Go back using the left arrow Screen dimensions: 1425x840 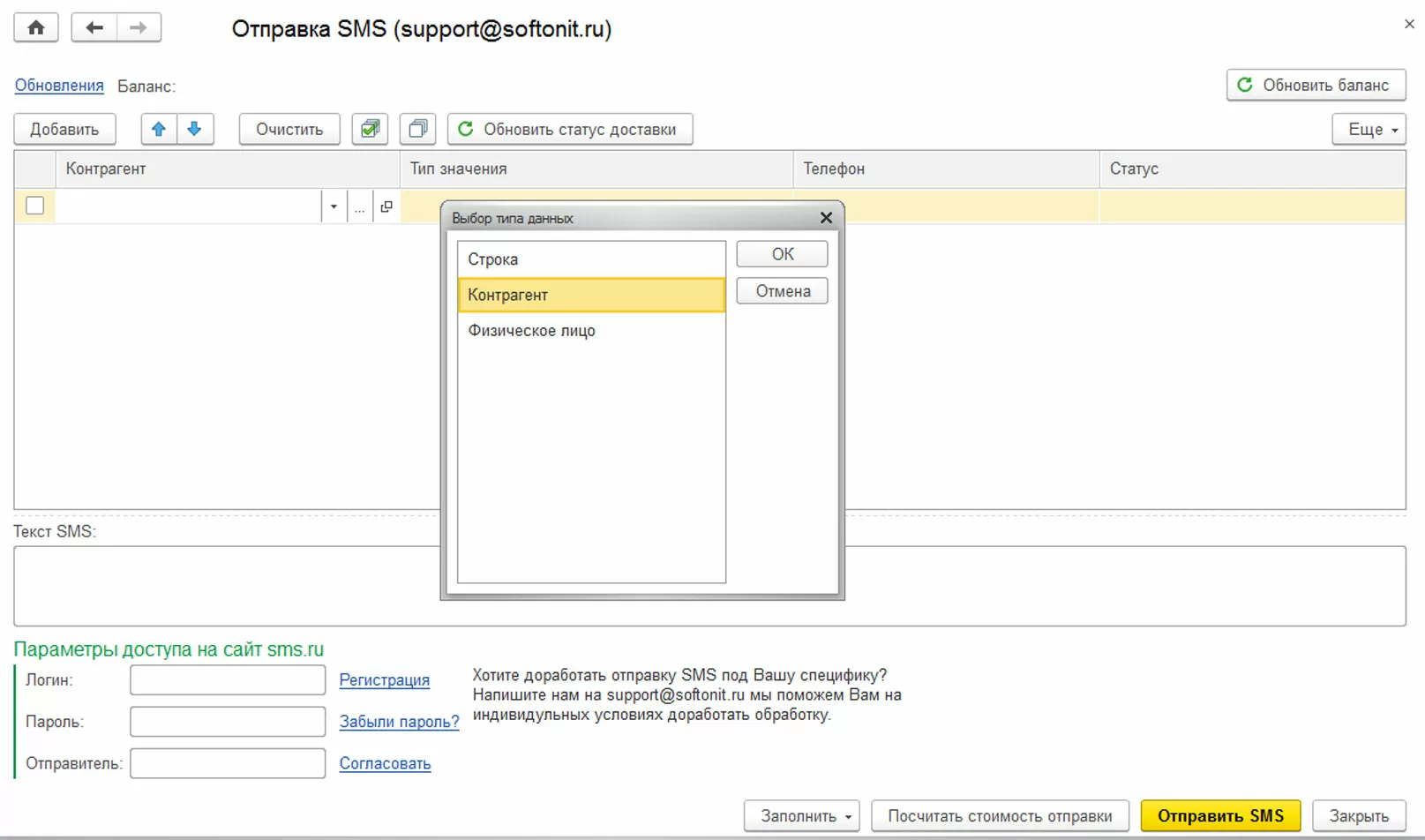coord(94,27)
